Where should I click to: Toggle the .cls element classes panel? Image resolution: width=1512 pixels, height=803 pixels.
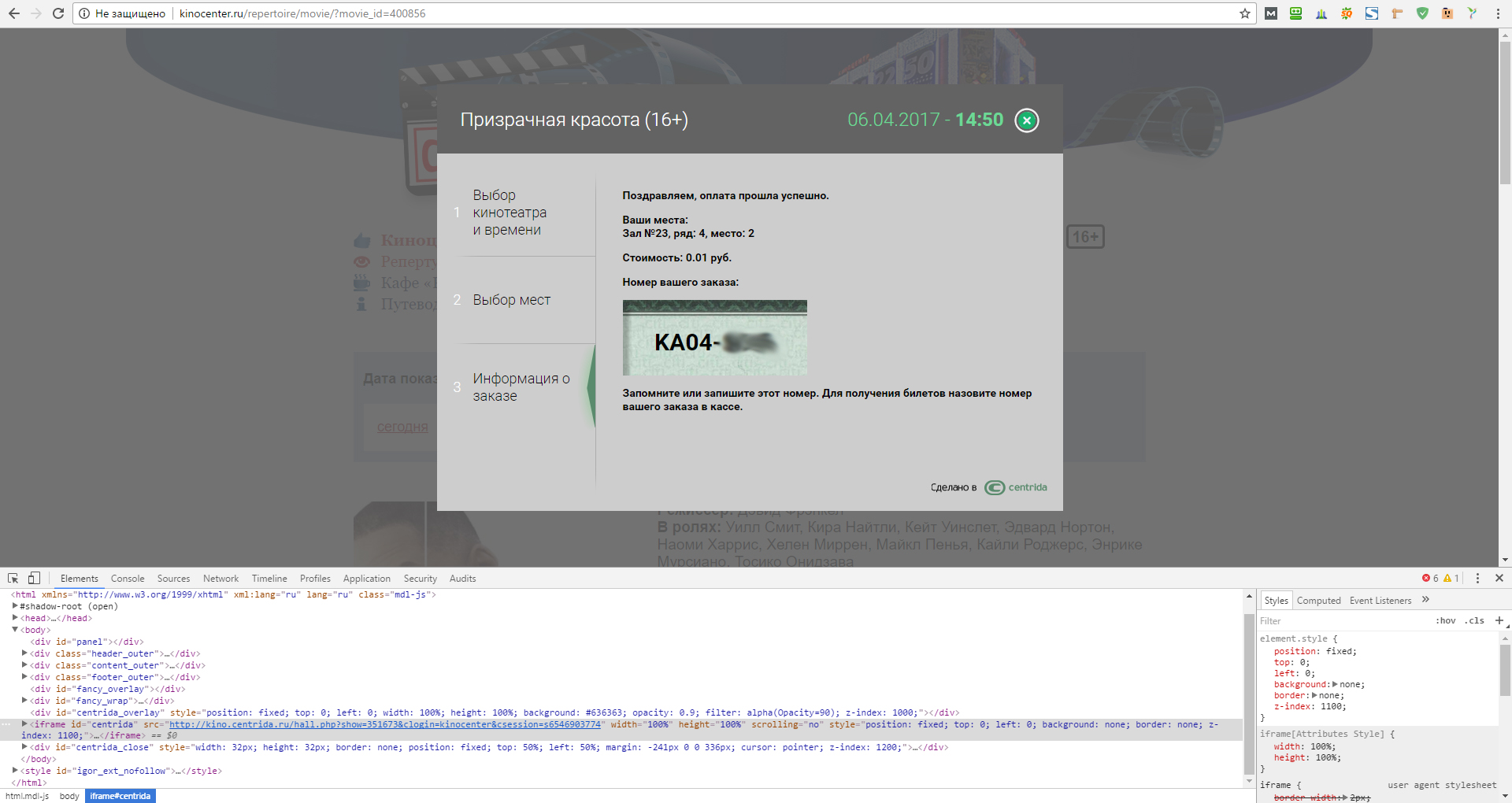1474,620
